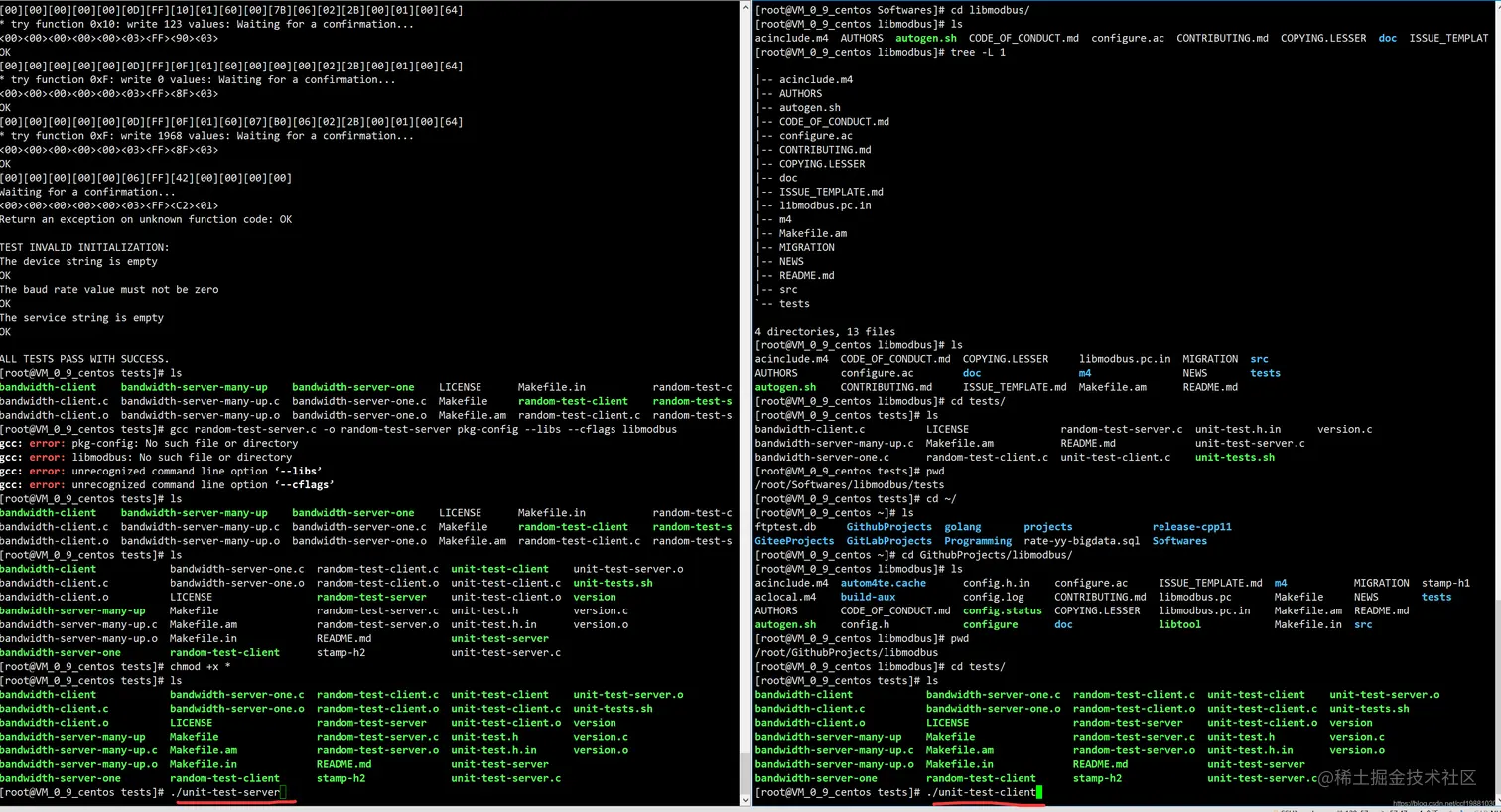Click the 'pkg-config: No such file or directory' error
The image size is (1501, 812).
pos(149,444)
